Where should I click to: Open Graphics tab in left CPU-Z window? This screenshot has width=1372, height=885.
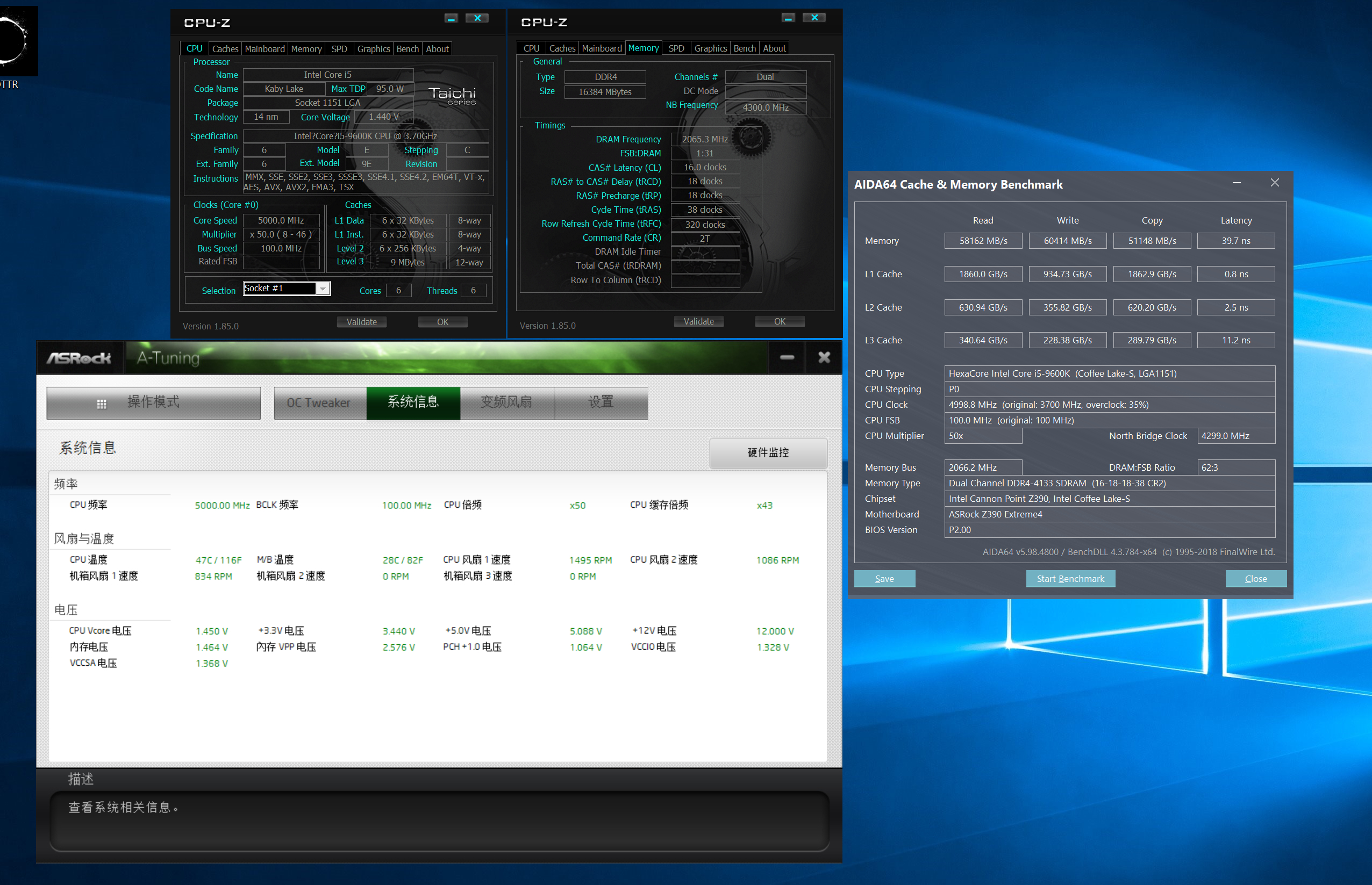(374, 49)
